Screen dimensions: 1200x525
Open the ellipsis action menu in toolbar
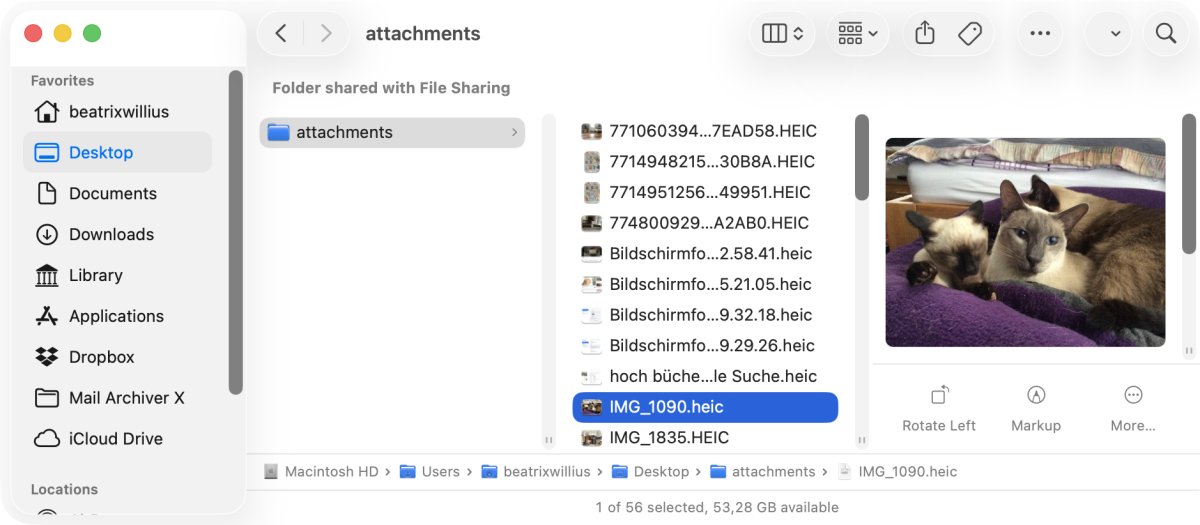tap(1040, 33)
